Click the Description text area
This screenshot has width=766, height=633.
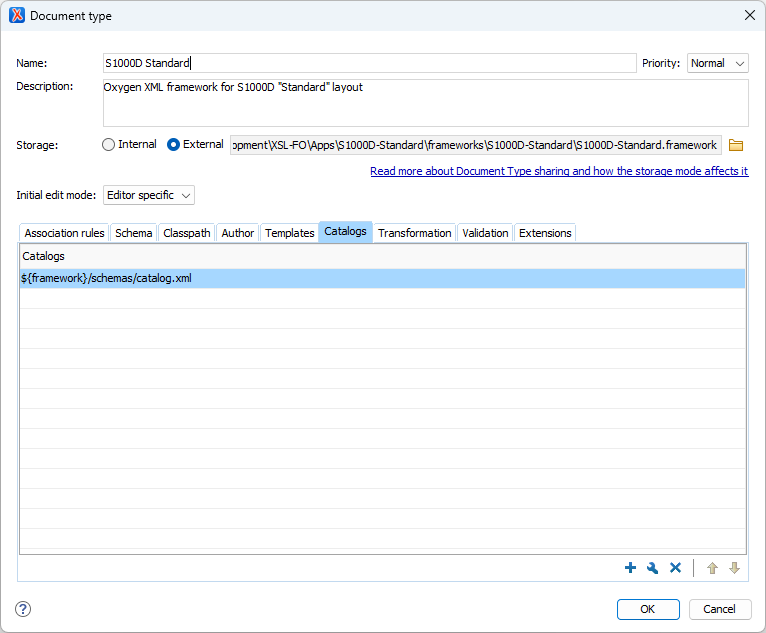pyautogui.click(x=425, y=103)
